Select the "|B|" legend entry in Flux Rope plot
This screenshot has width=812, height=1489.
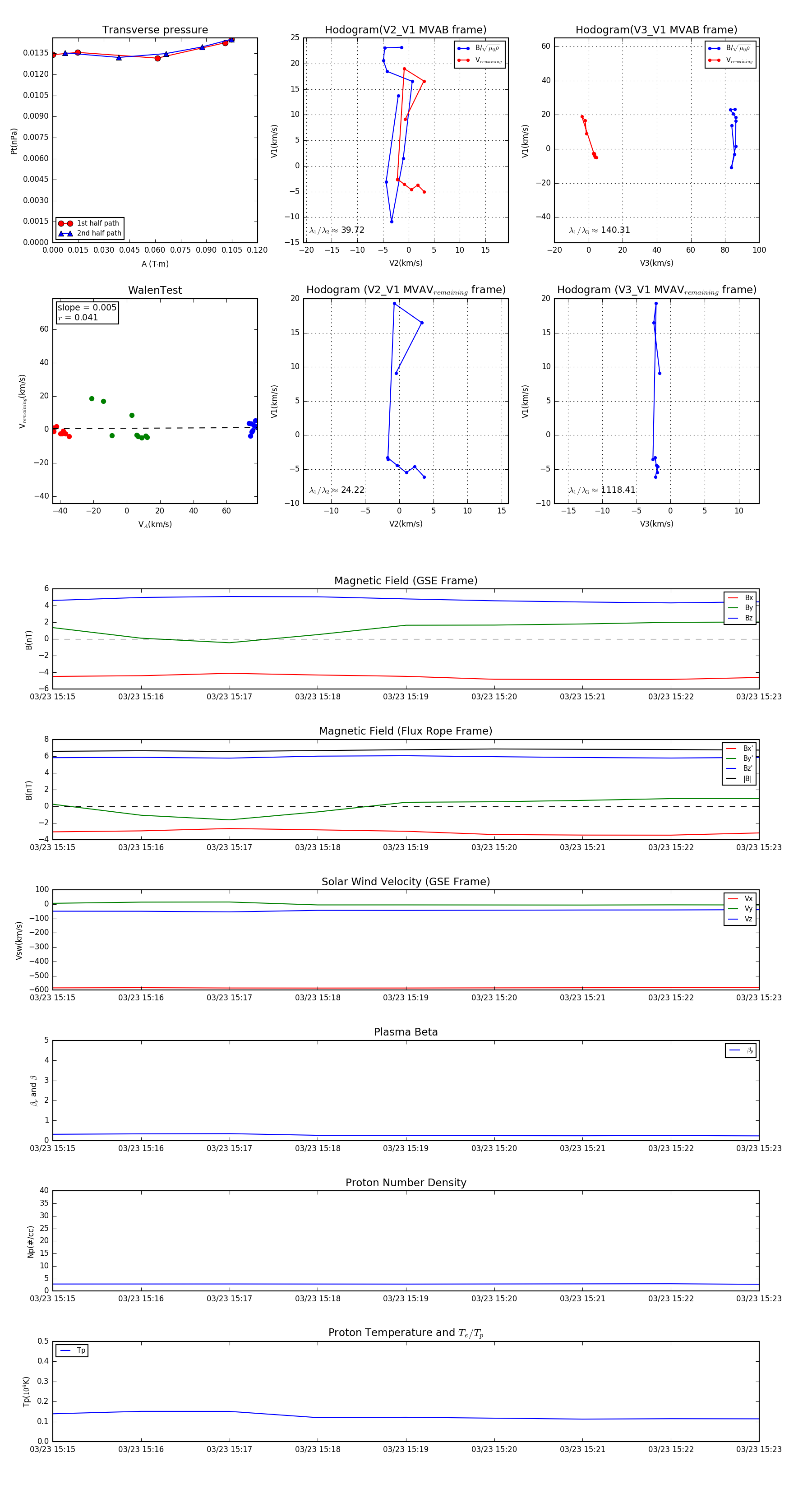click(739, 779)
